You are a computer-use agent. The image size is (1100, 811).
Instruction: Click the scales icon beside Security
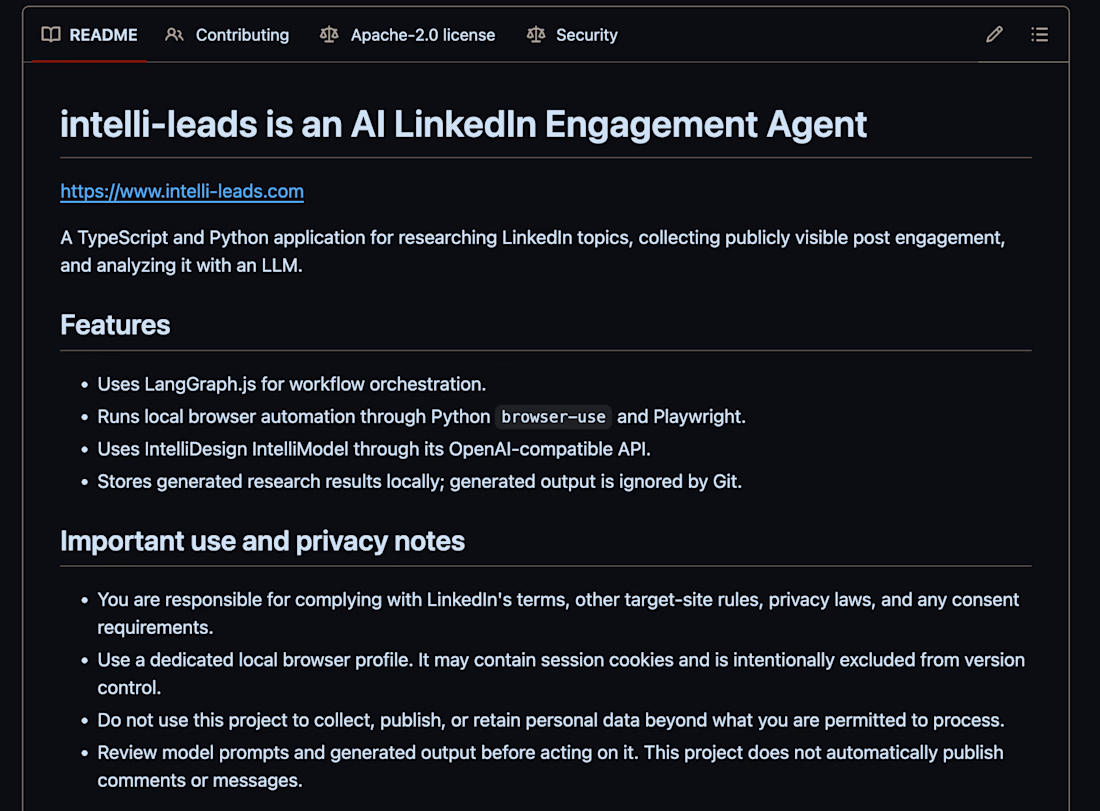(x=536, y=34)
